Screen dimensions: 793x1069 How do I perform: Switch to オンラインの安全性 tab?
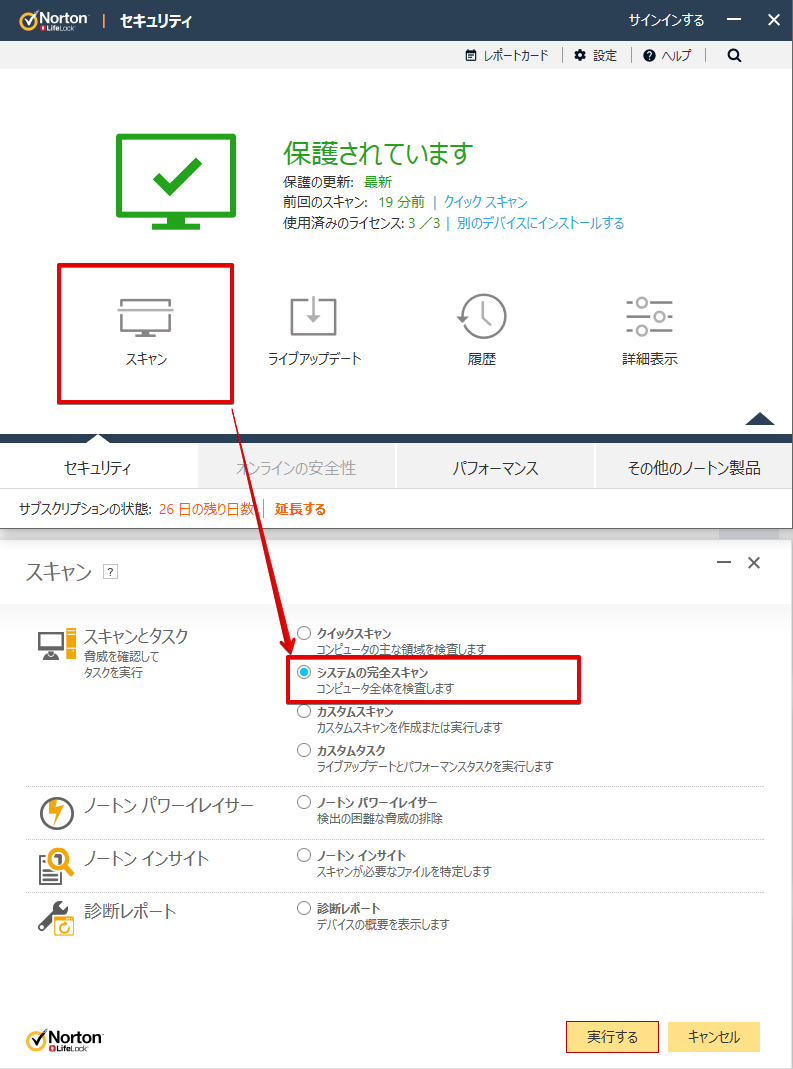[297, 468]
